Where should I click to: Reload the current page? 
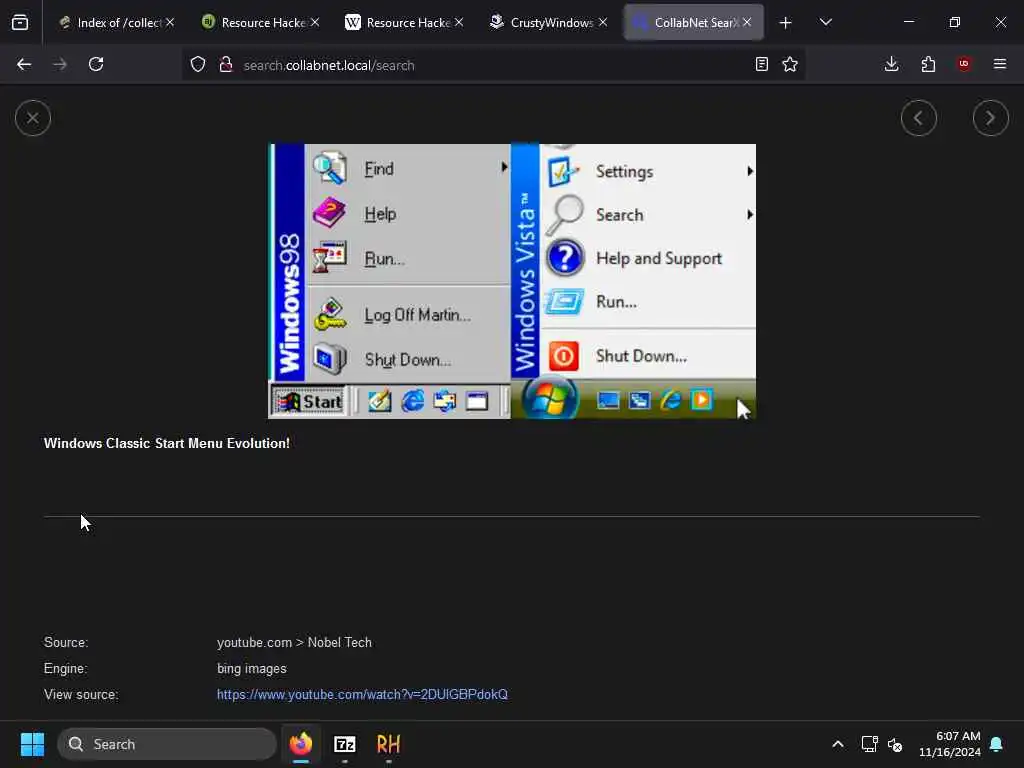coord(96,64)
